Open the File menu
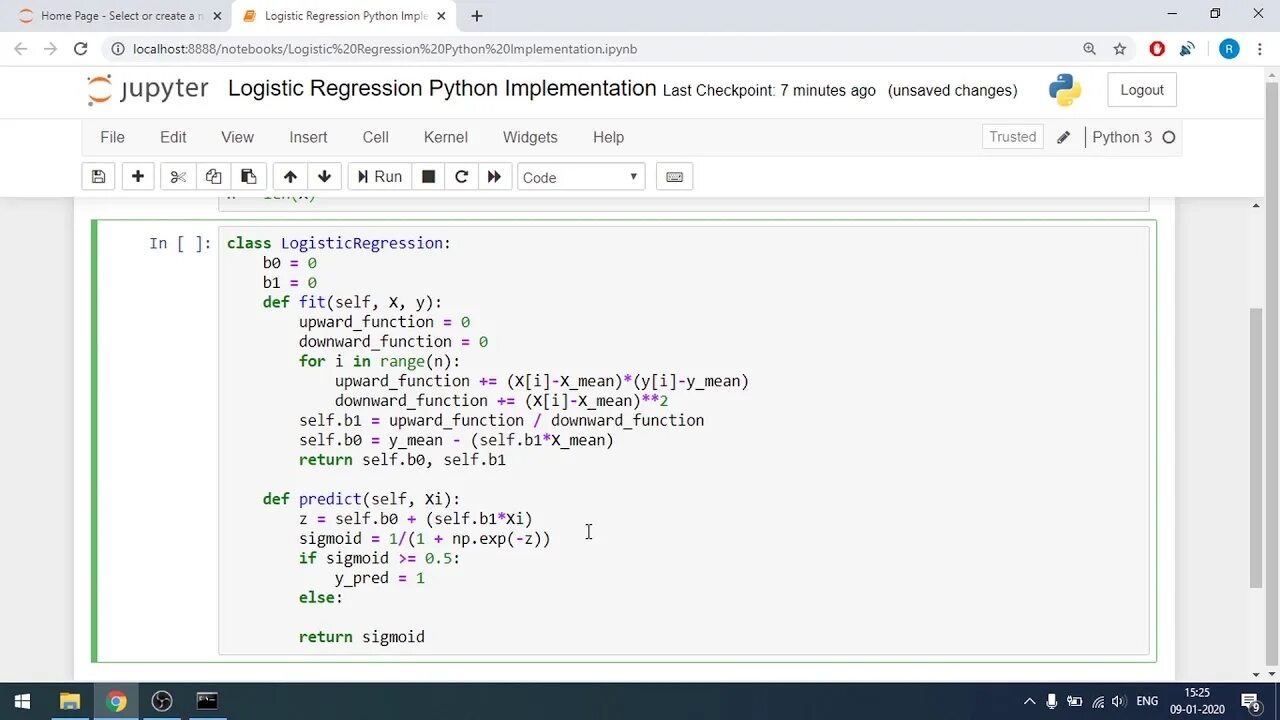The image size is (1280, 720). [112, 137]
